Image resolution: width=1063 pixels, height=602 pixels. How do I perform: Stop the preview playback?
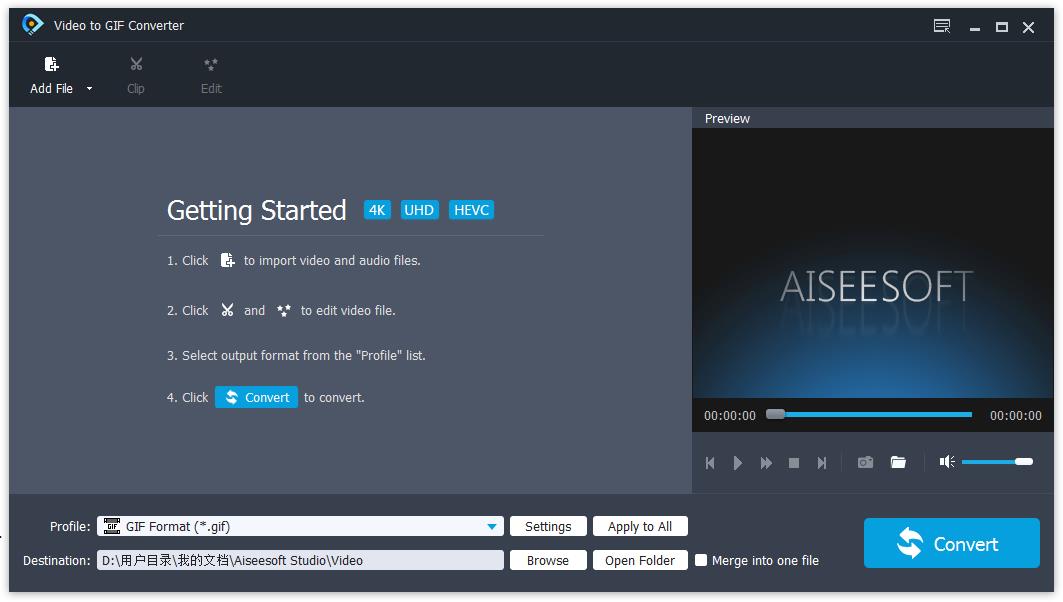[794, 462]
